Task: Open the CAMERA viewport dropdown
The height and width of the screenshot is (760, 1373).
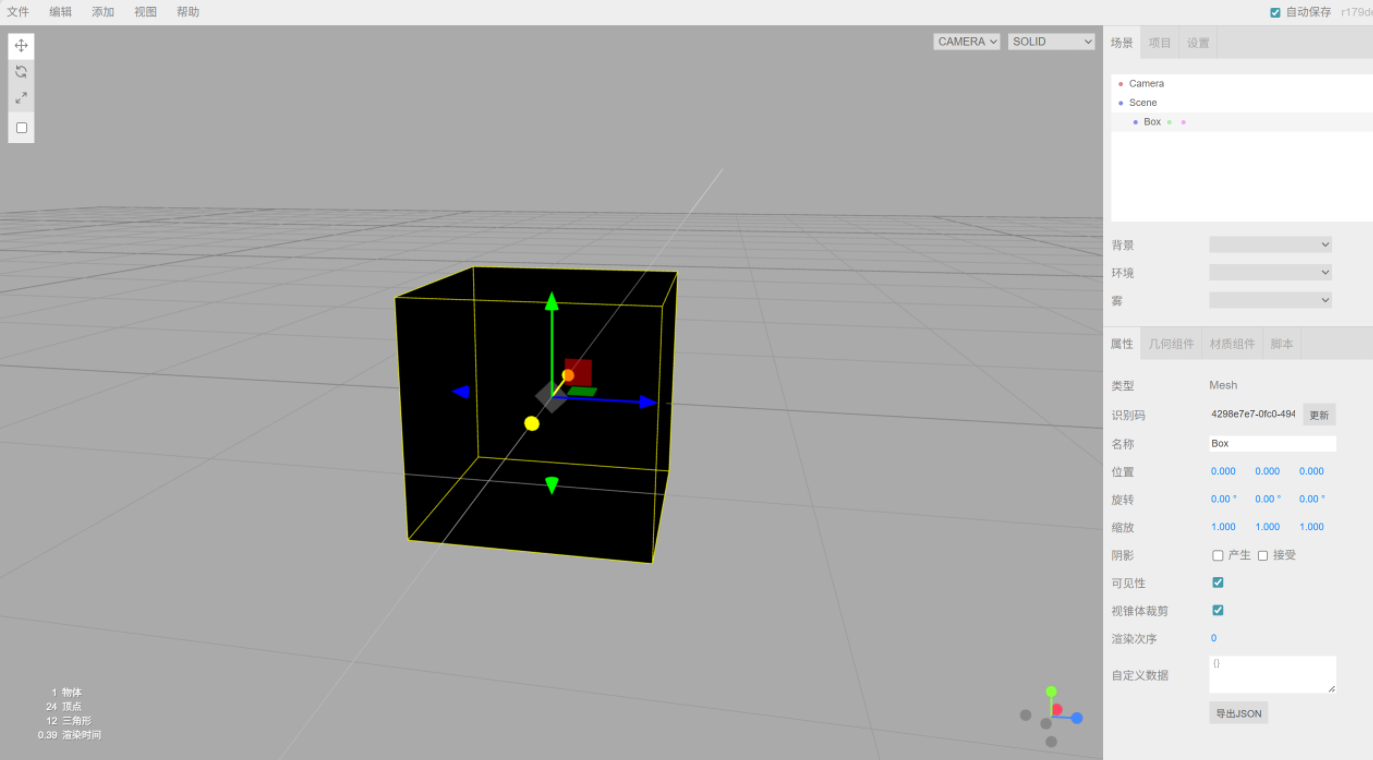Action: pos(967,42)
